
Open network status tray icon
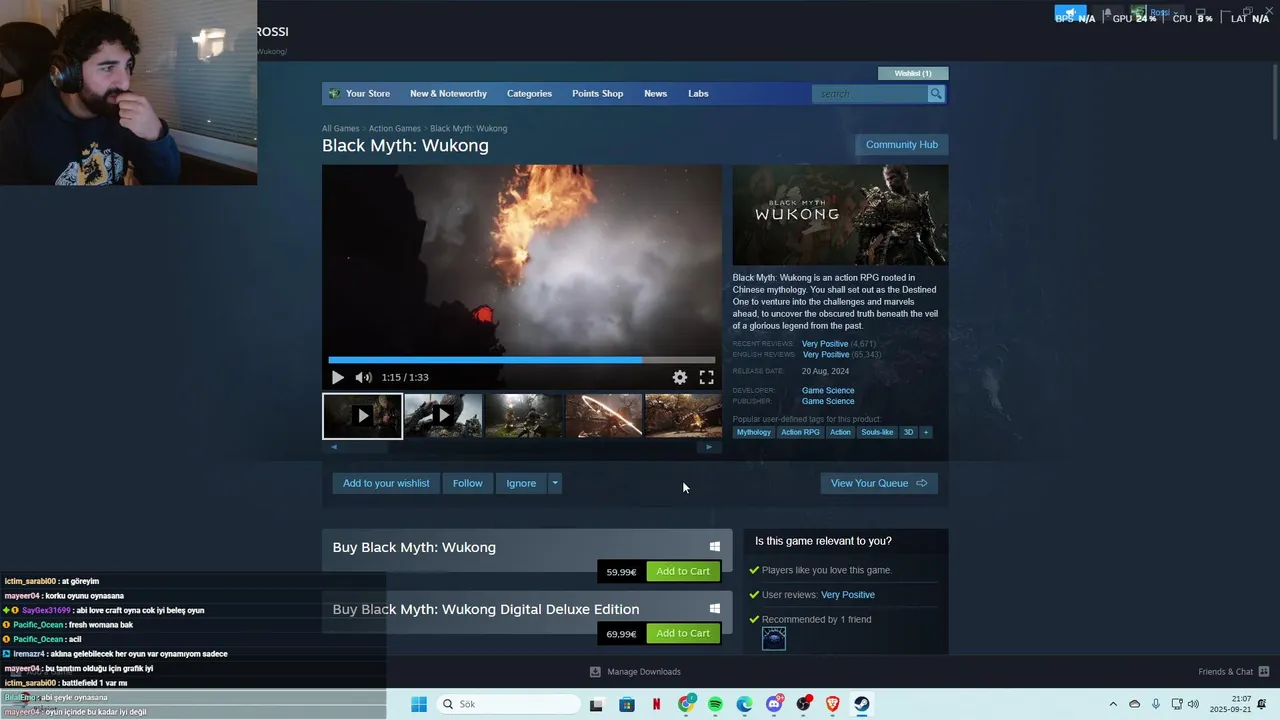coord(1177,704)
